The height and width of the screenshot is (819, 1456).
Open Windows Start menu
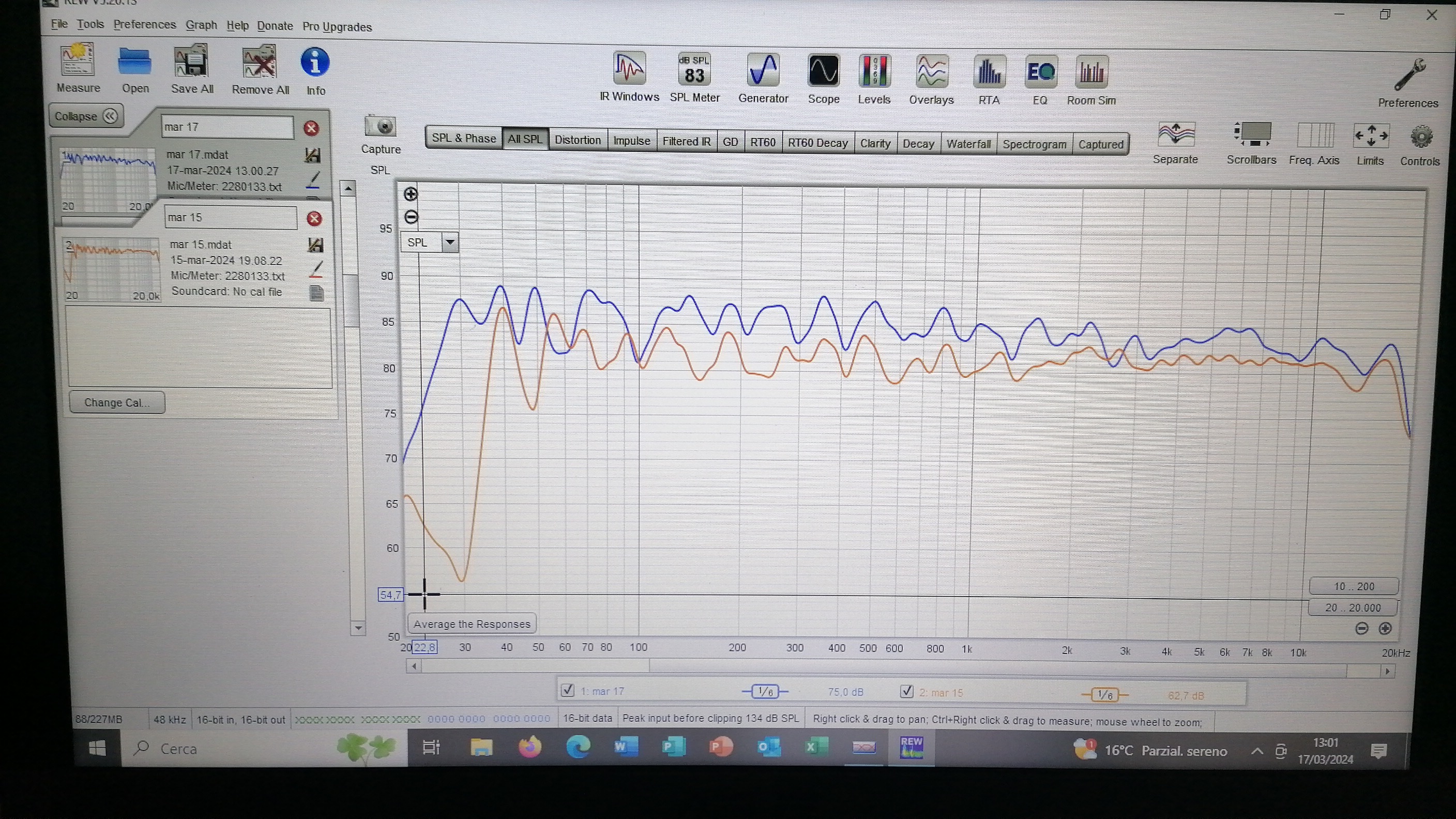97,748
